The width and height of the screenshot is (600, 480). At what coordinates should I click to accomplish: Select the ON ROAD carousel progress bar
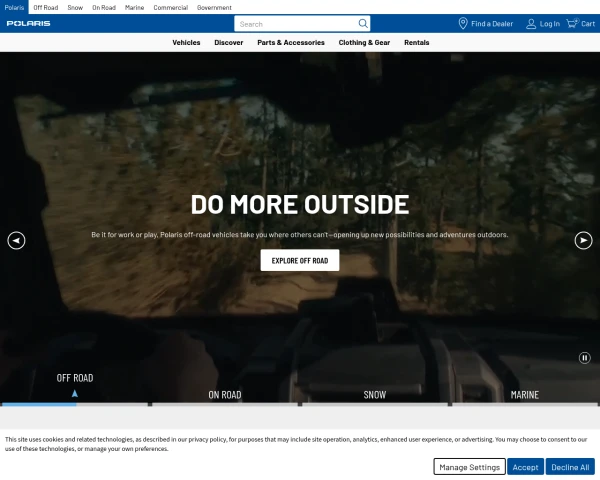[x=225, y=404]
